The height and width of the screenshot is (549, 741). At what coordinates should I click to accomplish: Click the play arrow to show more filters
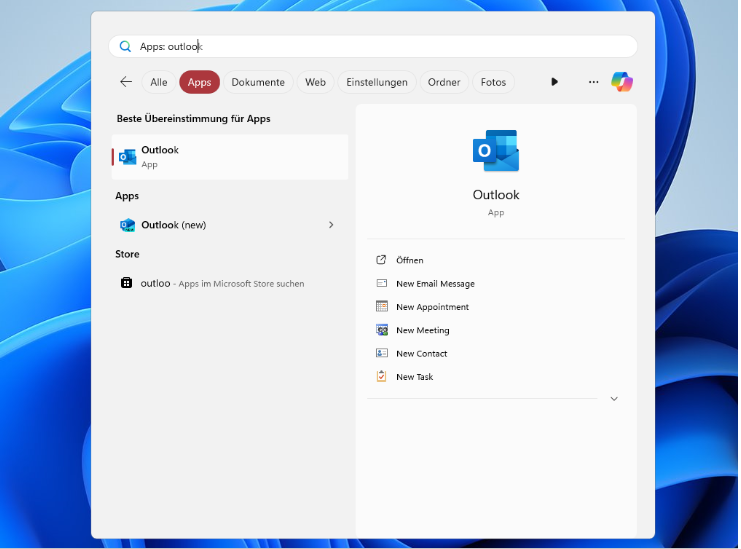[x=554, y=82]
